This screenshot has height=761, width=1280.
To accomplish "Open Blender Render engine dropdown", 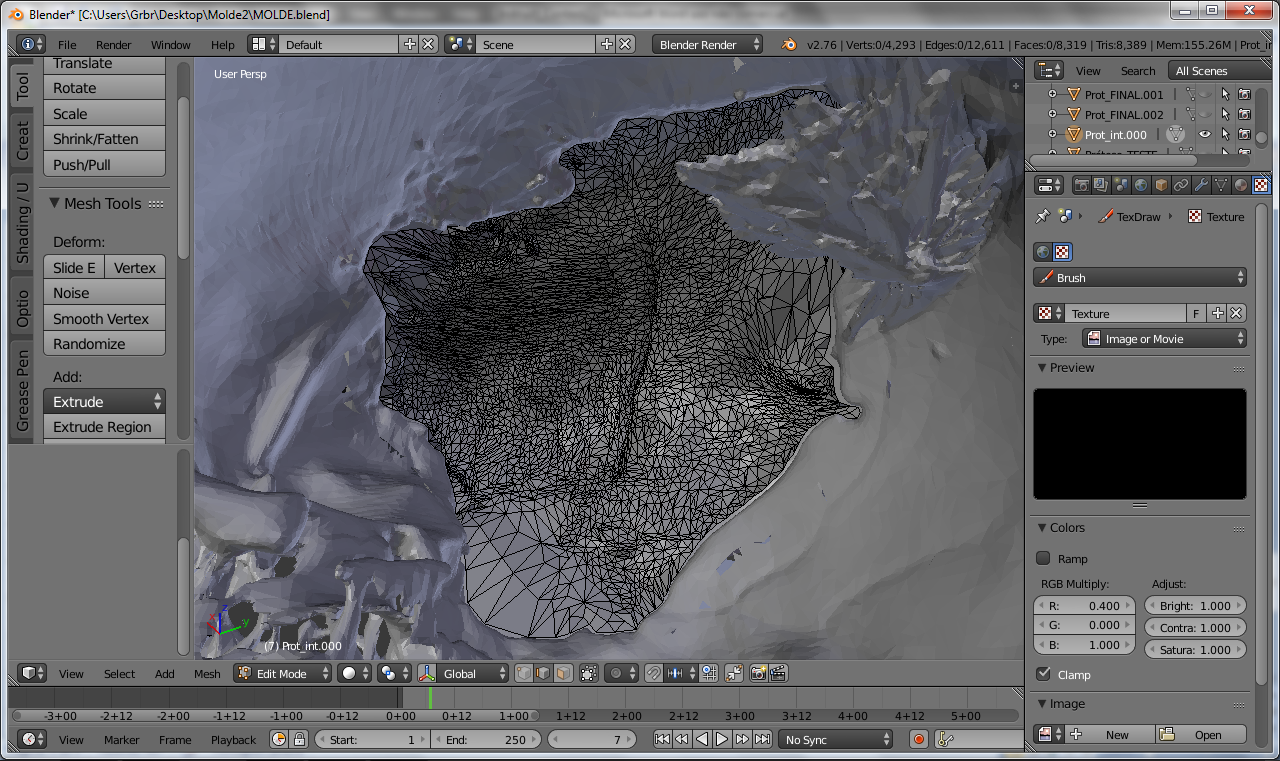I will (707, 44).
